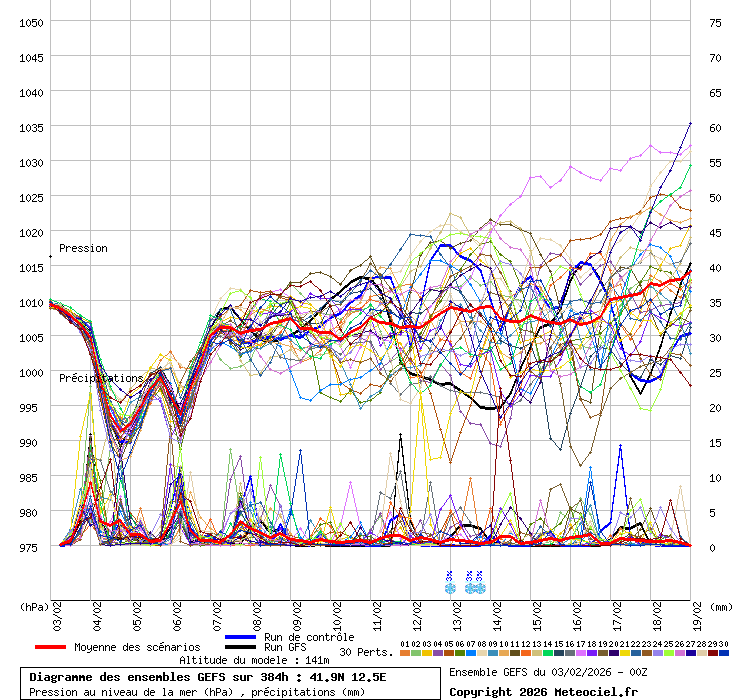Click the black Run GFS legend line
The image size is (740, 700).
(x=240, y=648)
